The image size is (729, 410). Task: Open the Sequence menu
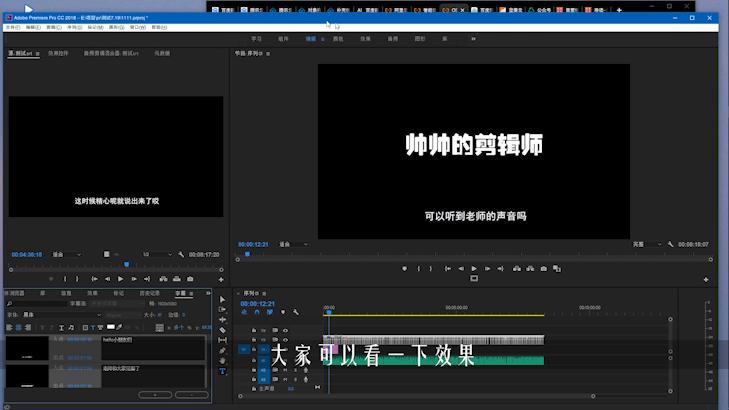tap(74, 27)
